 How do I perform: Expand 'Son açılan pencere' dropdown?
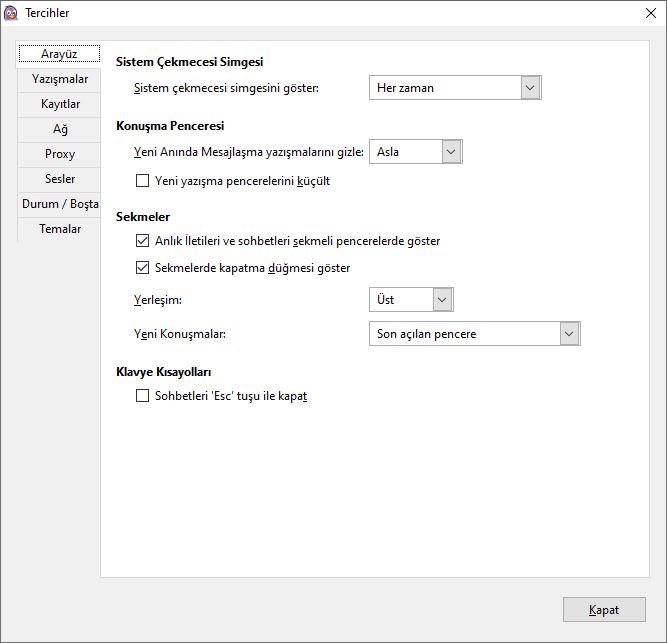tap(475, 334)
